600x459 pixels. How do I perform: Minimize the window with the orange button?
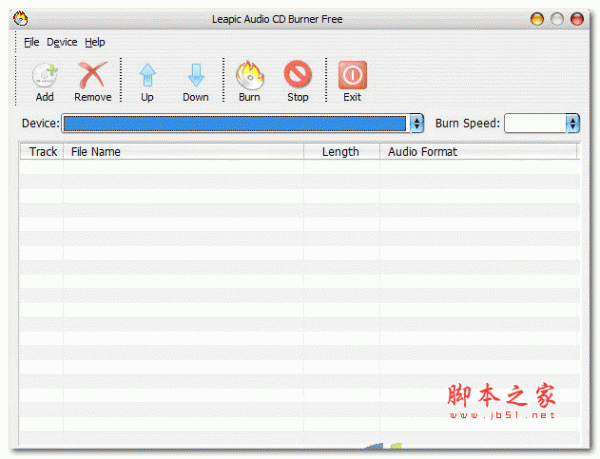[x=537, y=19]
